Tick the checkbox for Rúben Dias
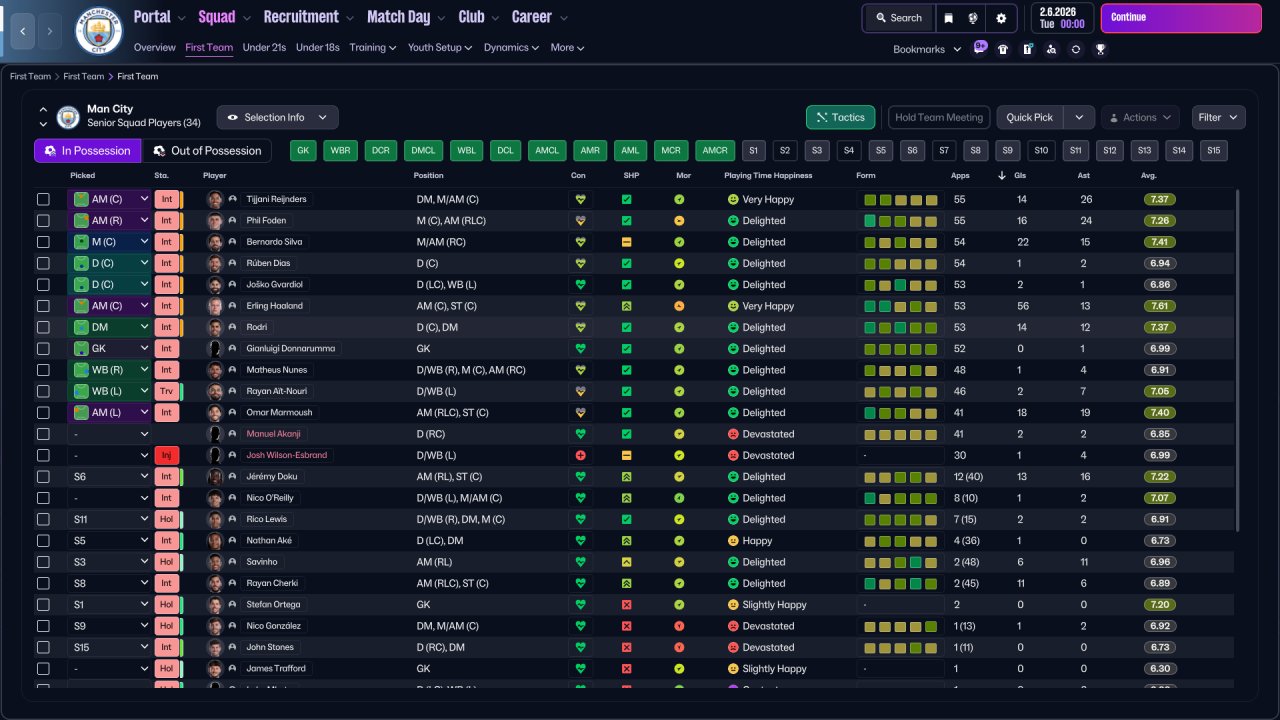This screenshot has height=720, width=1280. click(x=43, y=263)
